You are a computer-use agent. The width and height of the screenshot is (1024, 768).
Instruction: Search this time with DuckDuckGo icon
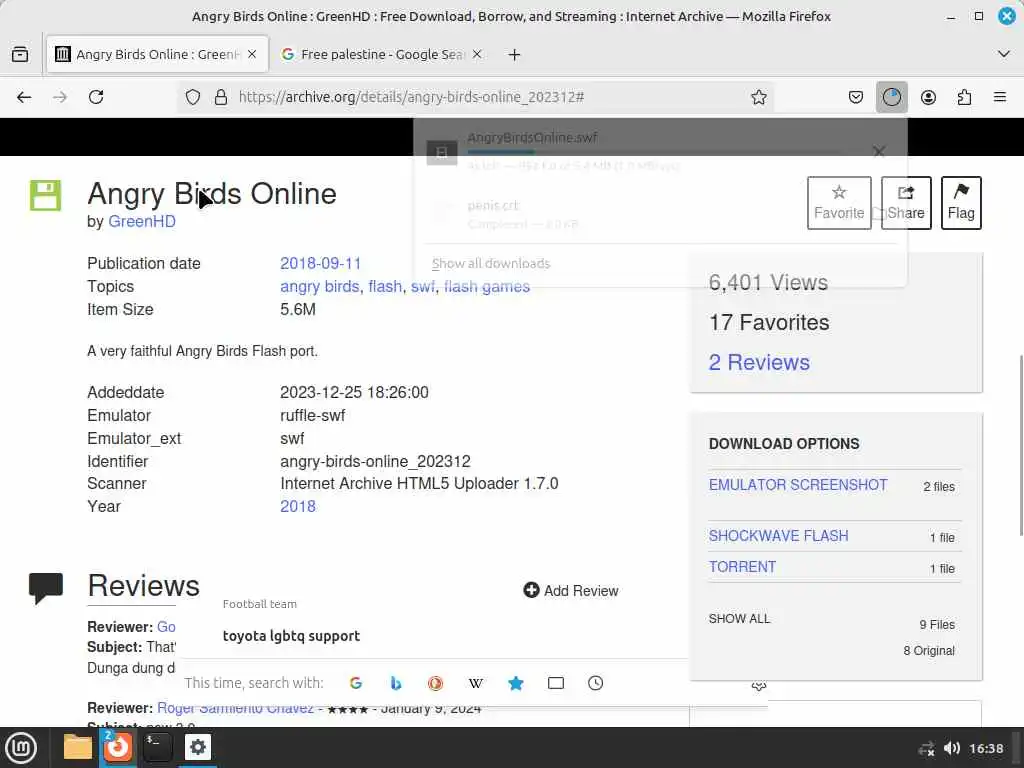436,683
